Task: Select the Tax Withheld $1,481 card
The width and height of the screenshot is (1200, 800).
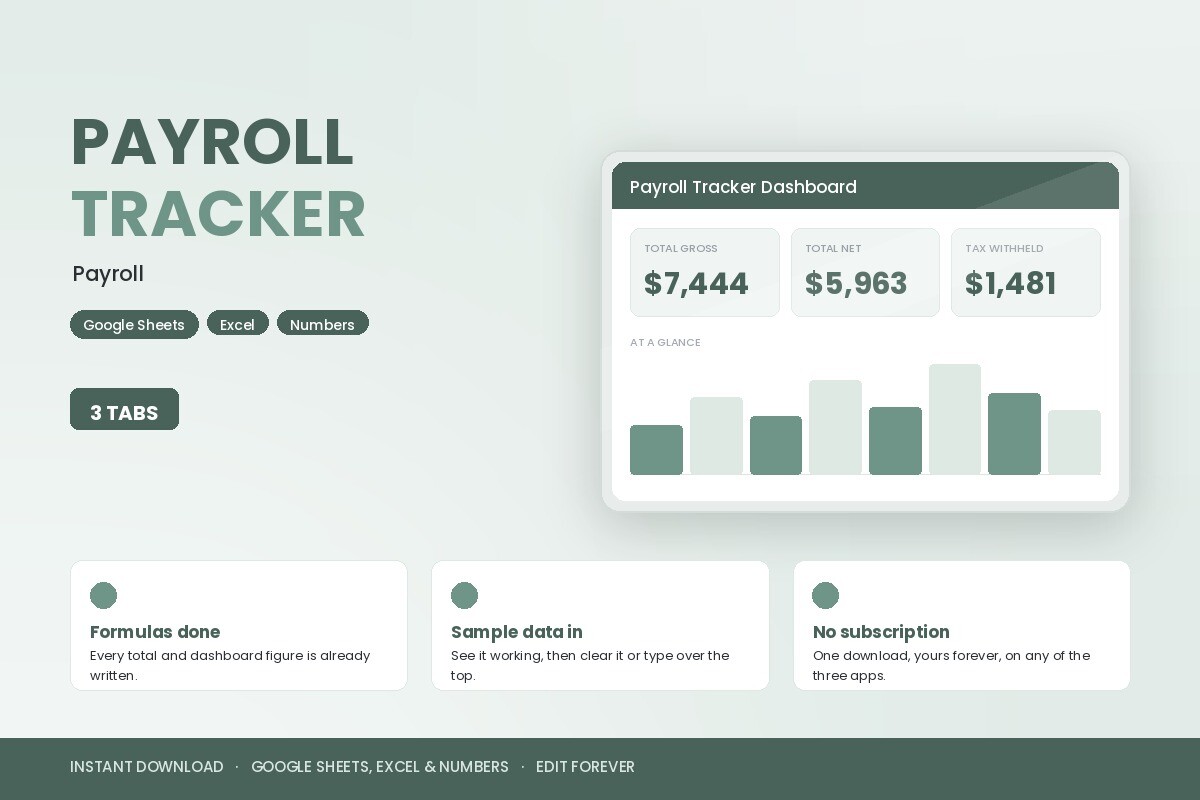Action: pyautogui.click(x=1026, y=272)
